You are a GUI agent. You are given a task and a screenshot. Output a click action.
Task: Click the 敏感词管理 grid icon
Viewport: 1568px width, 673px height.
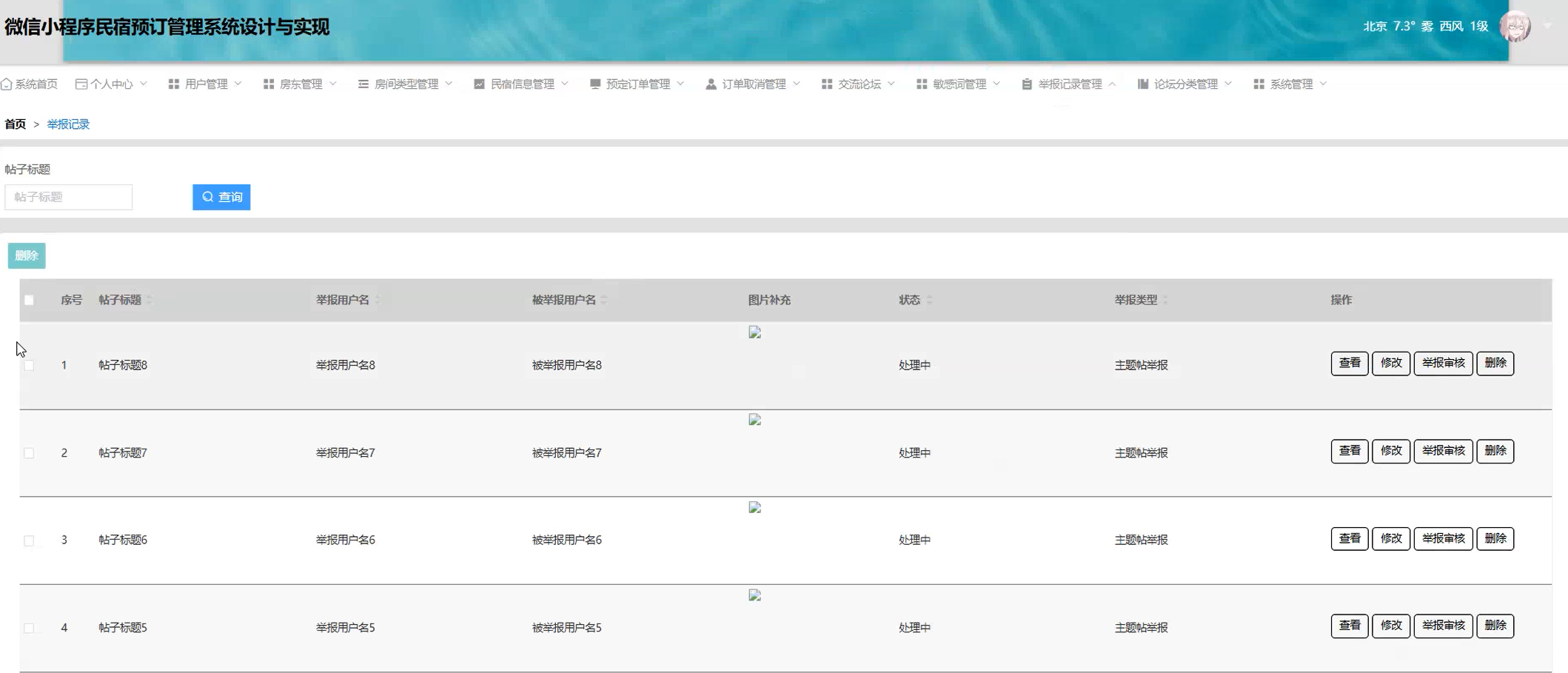pos(922,84)
